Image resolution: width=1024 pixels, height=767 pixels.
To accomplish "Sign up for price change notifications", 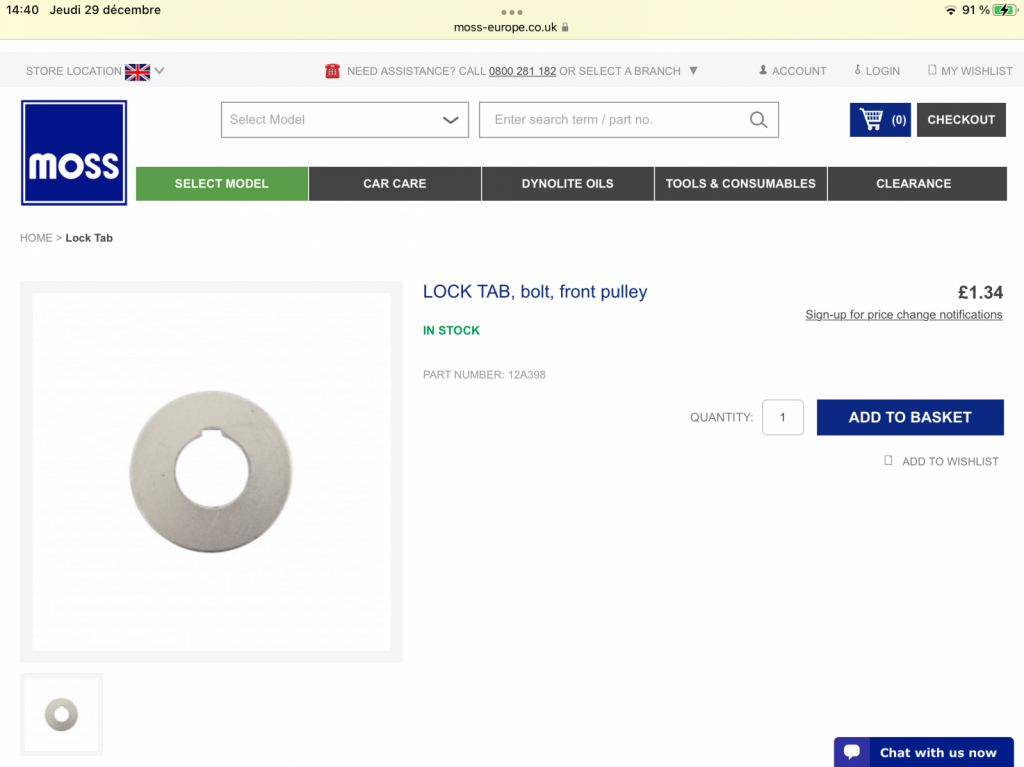I will click(904, 315).
